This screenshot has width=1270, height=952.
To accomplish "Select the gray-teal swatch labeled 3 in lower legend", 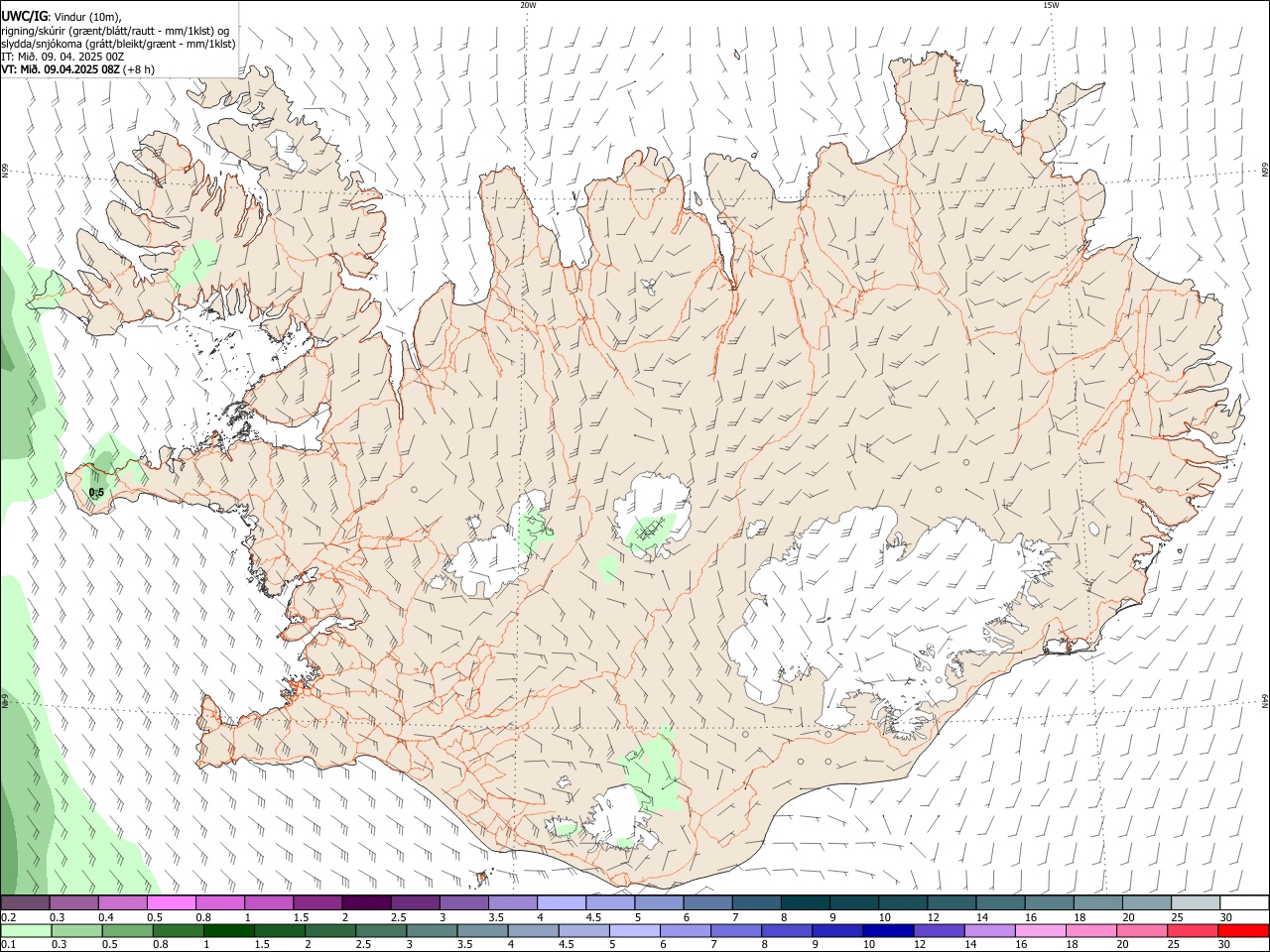I will 432,930.
